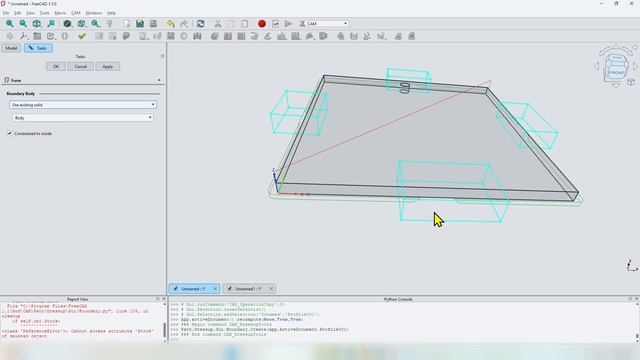Screen dimensions: 640x360
Task: Click the mini cube below navigation cube
Action: tap(631, 82)
